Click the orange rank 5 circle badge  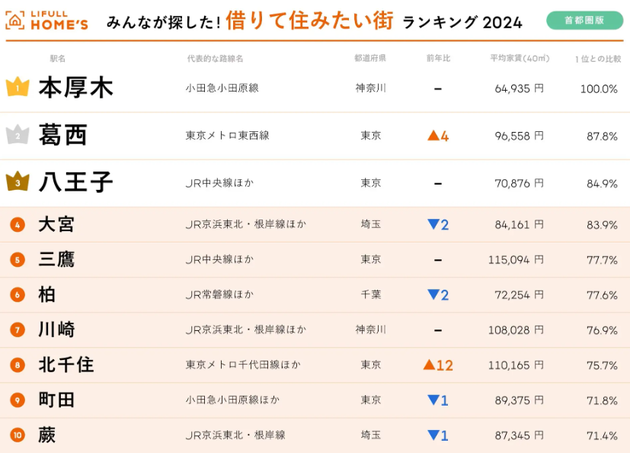(17, 260)
